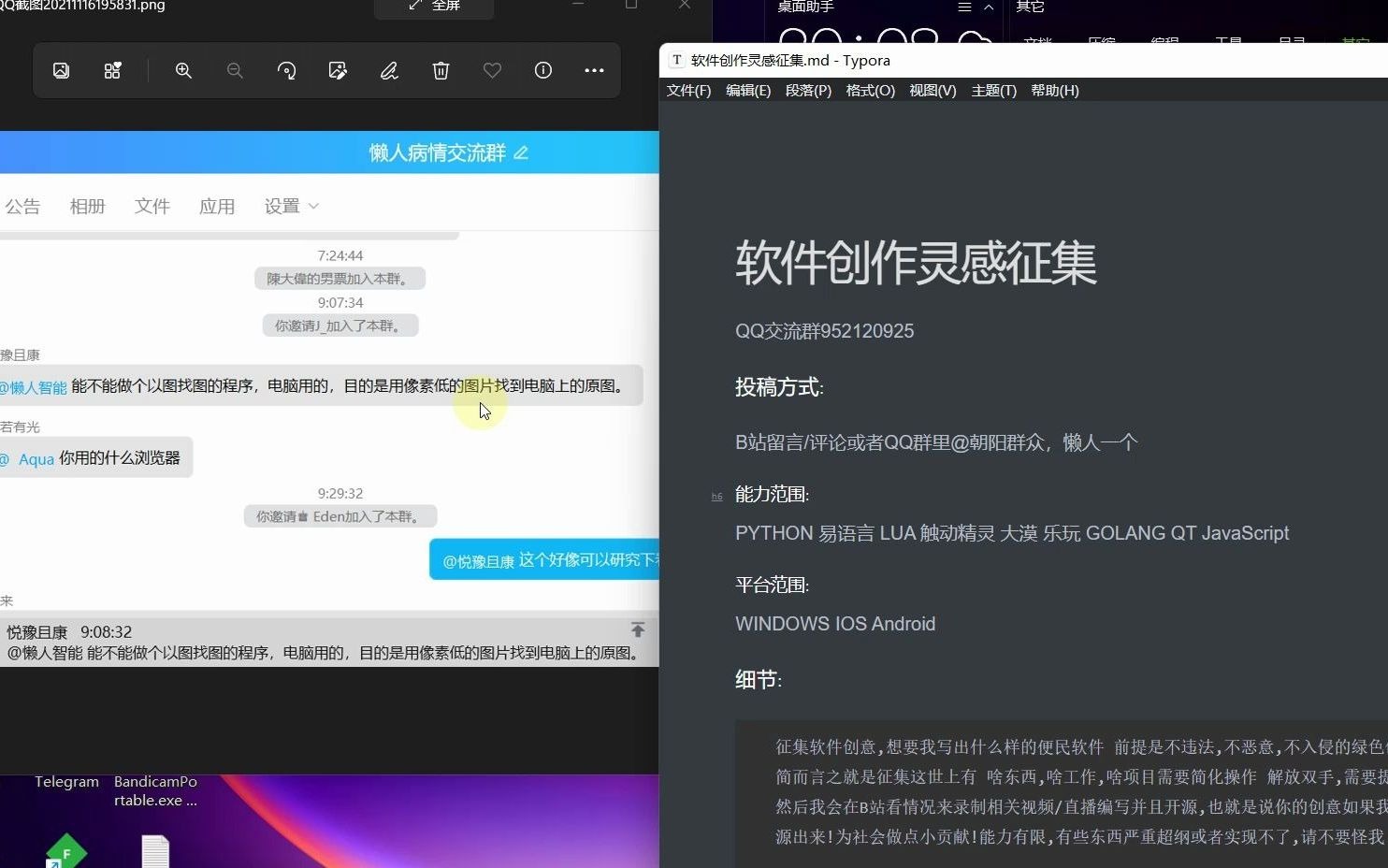Image resolution: width=1388 pixels, height=868 pixels.
Task: Open the 文件 tab in QQ group
Action: tap(152, 206)
